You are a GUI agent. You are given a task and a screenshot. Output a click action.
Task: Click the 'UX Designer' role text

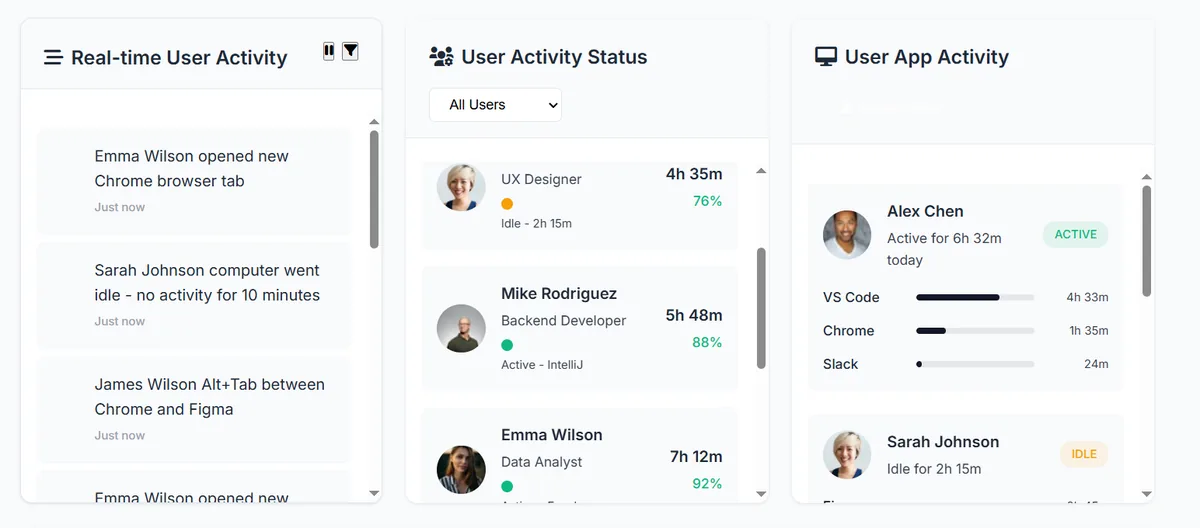click(x=541, y=180)
